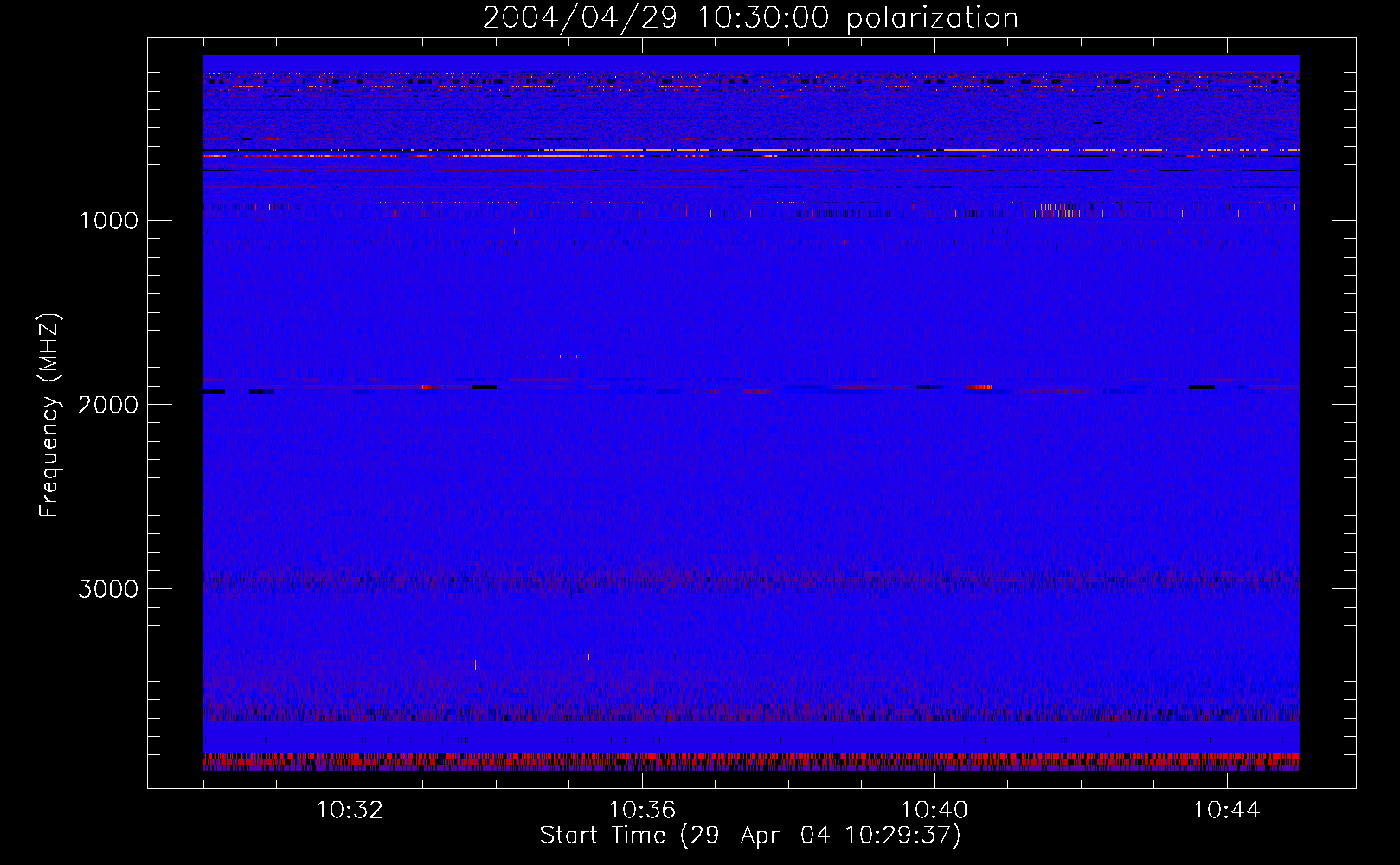The image size is (1400, 865).
Task: Click the 2000 frequency tick label
Action: tap(108, 405)
